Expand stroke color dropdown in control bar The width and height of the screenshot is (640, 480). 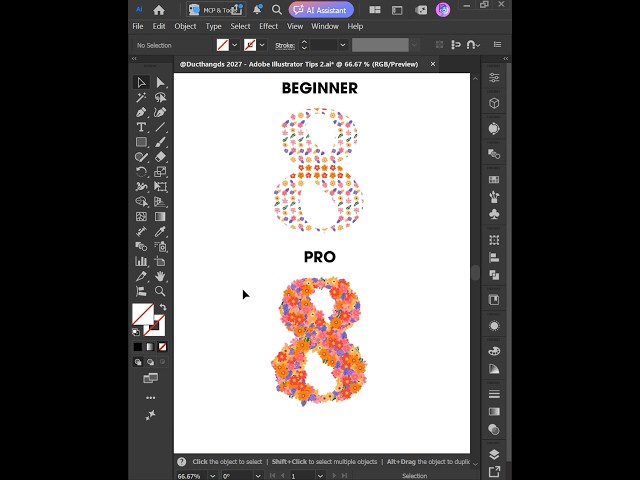[262, 45]
